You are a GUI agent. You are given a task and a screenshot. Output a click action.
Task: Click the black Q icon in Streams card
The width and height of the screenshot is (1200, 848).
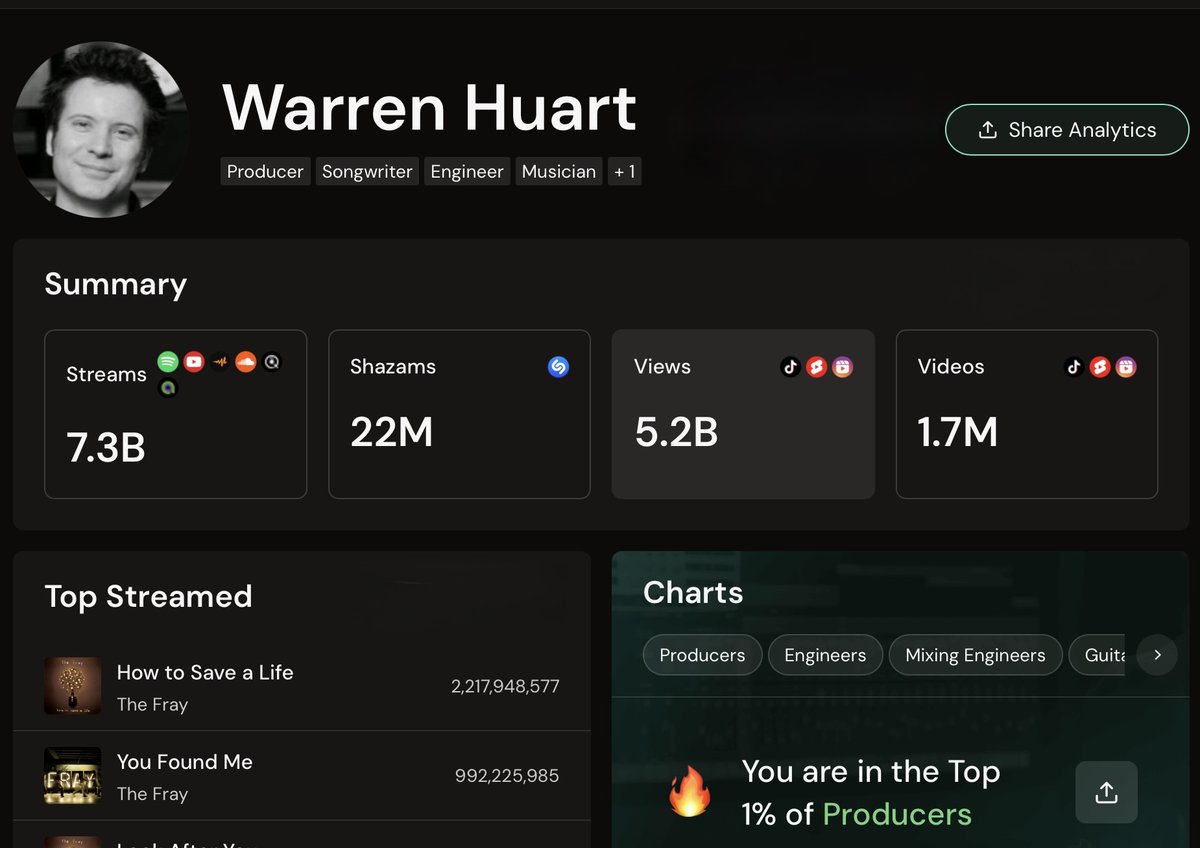[272, 362]
